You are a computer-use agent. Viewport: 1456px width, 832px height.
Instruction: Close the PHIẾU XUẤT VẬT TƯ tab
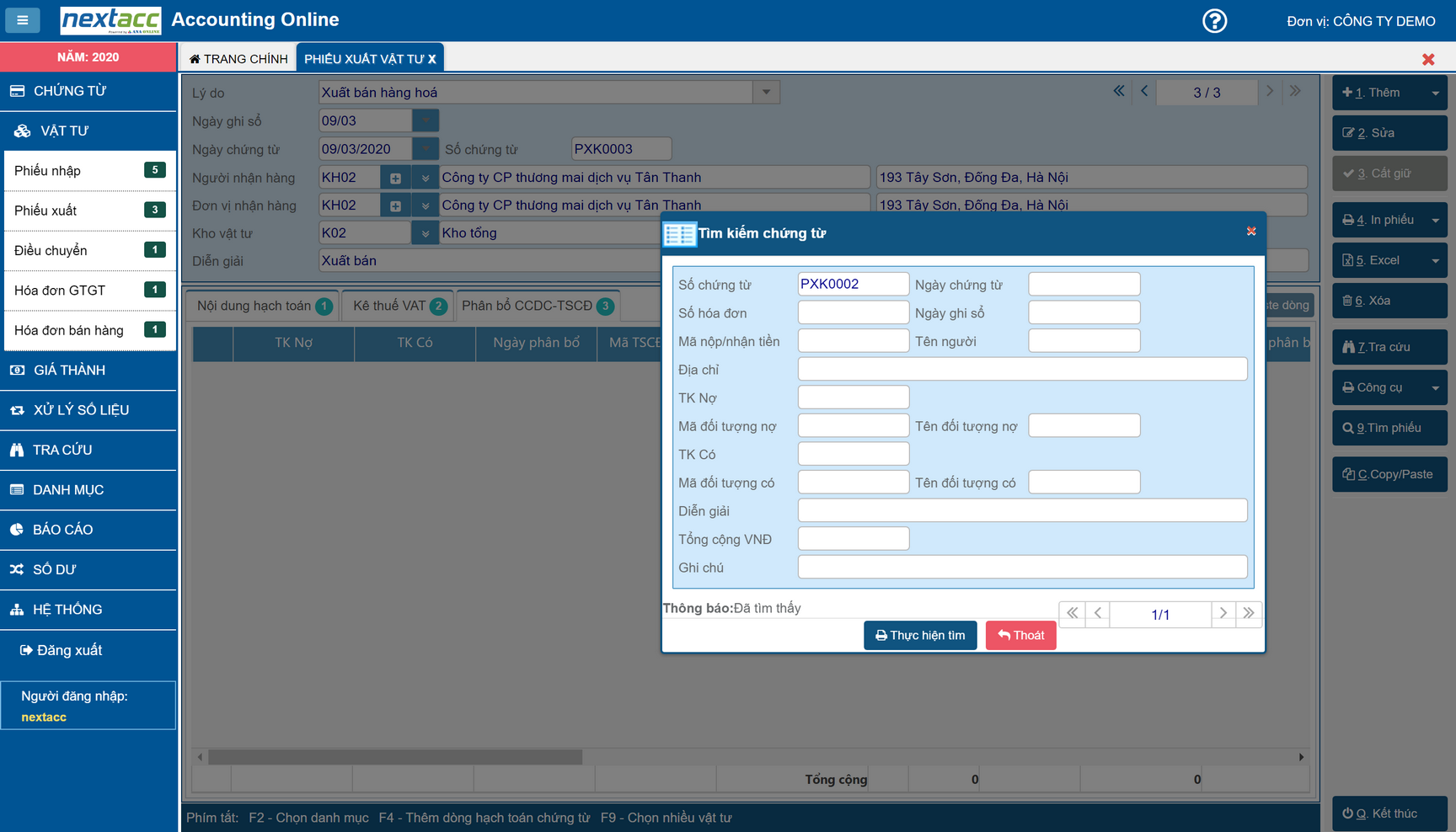(x=432, y=59)
